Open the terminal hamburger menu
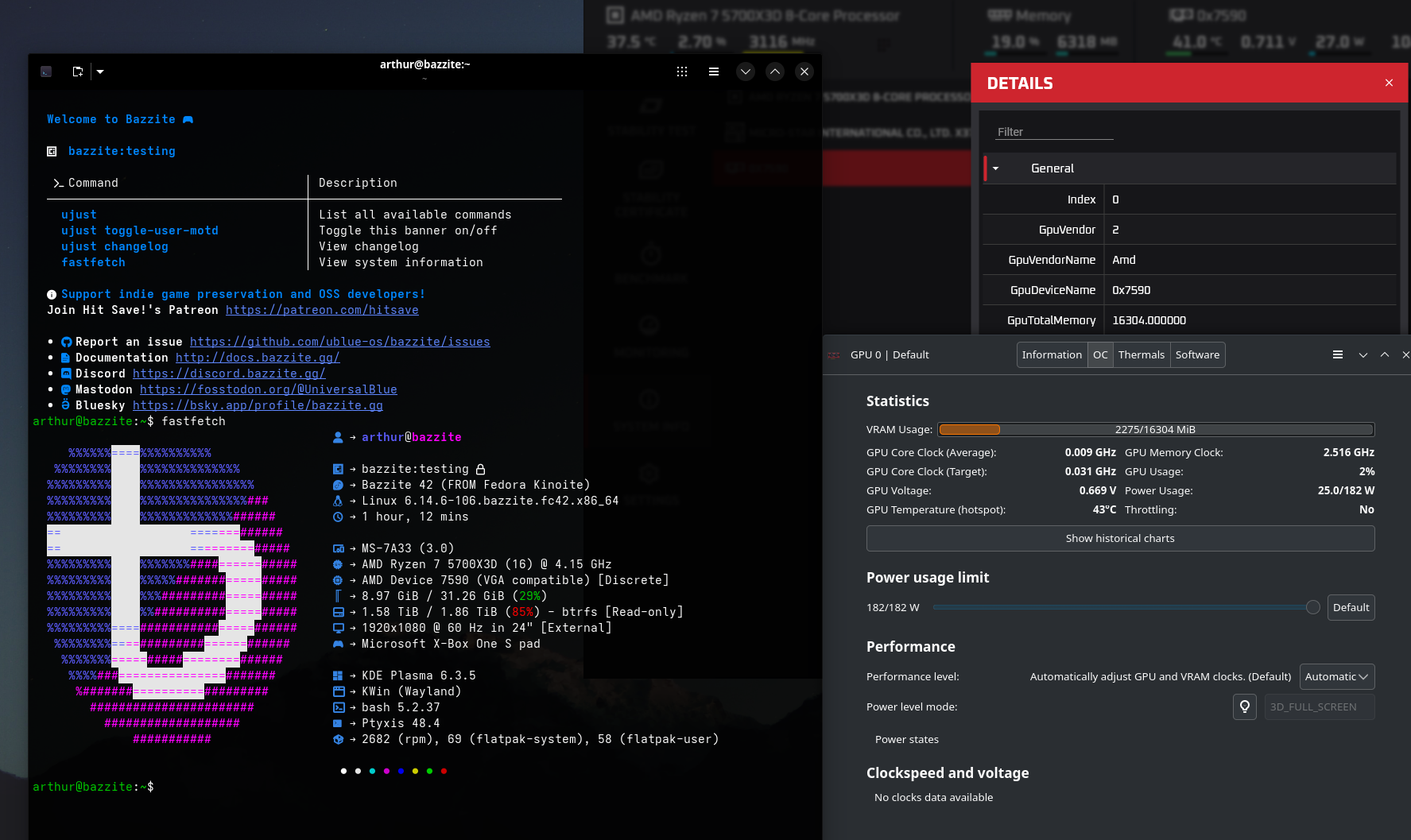This screenshot has height=840, width=1411. tap(714, 72)
